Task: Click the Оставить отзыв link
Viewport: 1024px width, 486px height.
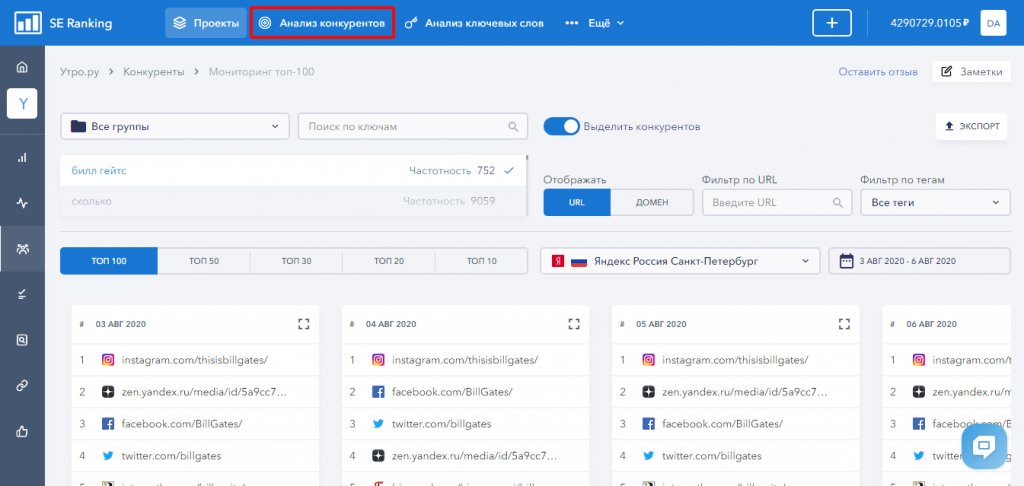Action: point(877,72)
